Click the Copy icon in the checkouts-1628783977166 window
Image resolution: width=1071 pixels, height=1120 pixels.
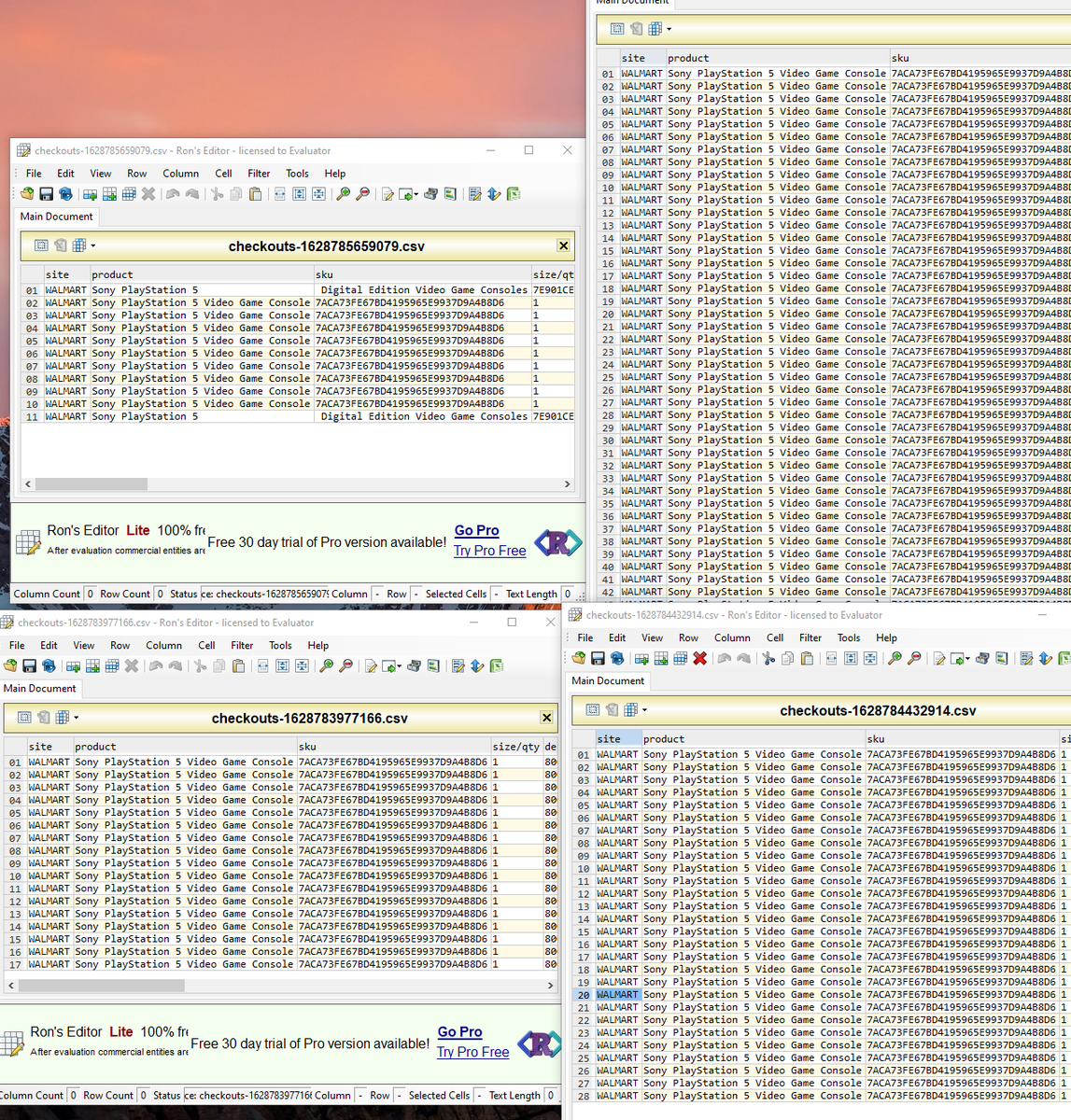pyautogui.click(x=218, y=666)
